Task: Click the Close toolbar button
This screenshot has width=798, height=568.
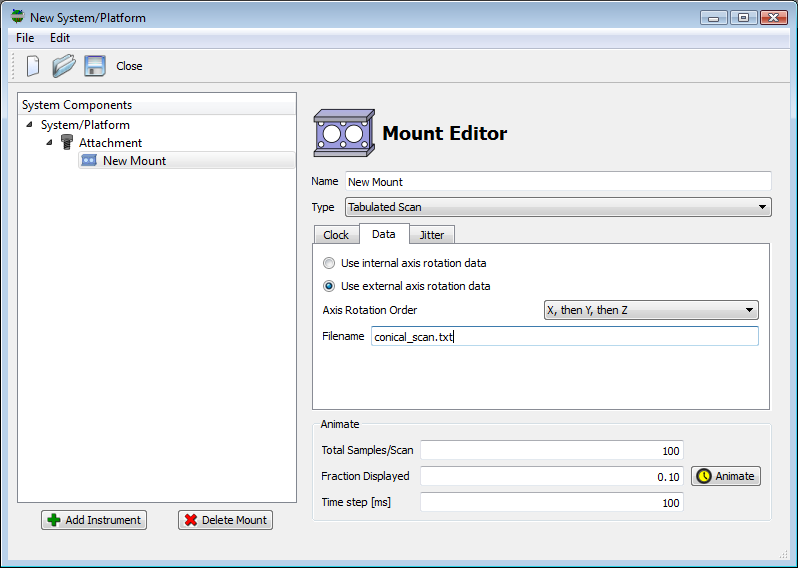Action: tap(129, 66)
